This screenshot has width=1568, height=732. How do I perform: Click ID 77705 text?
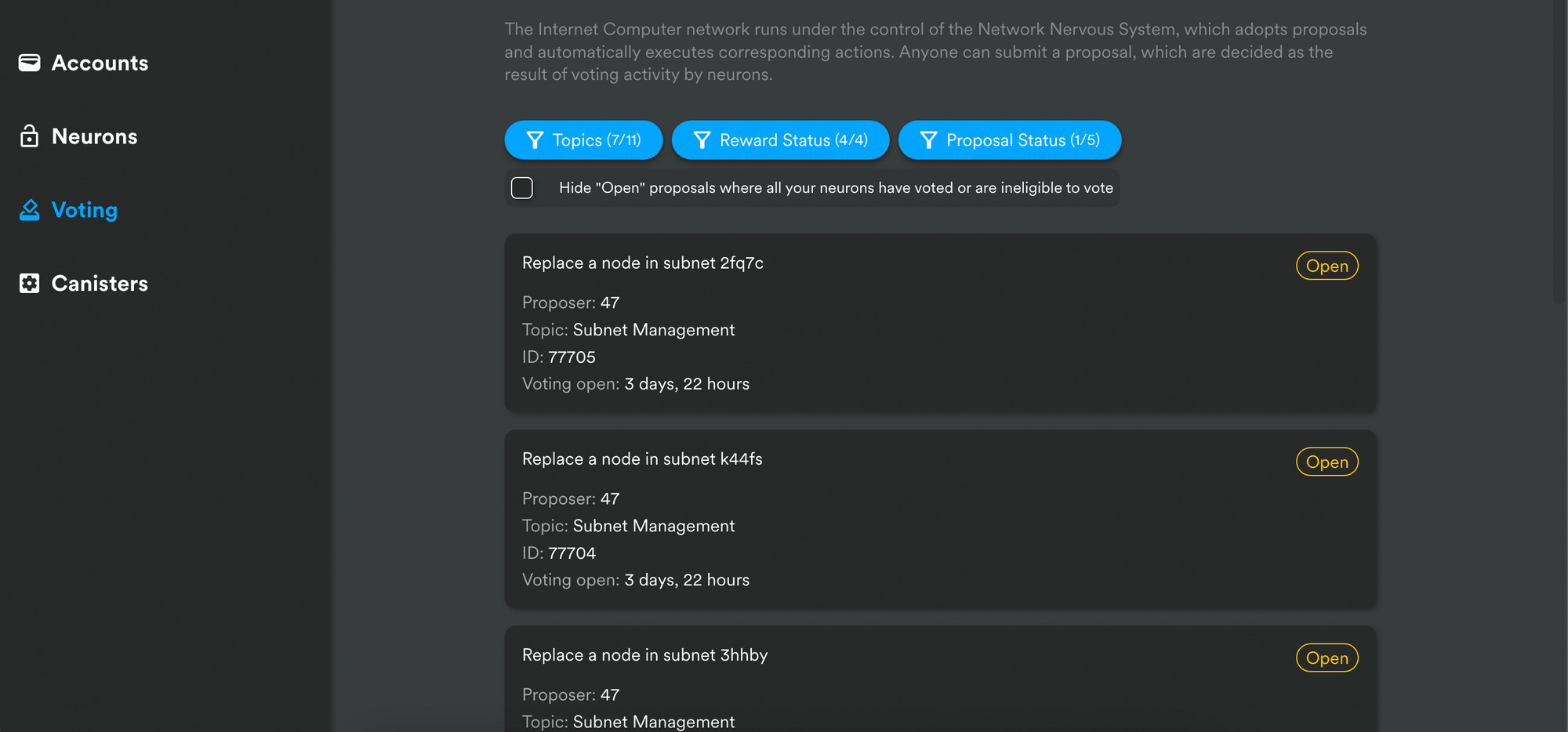559,357
